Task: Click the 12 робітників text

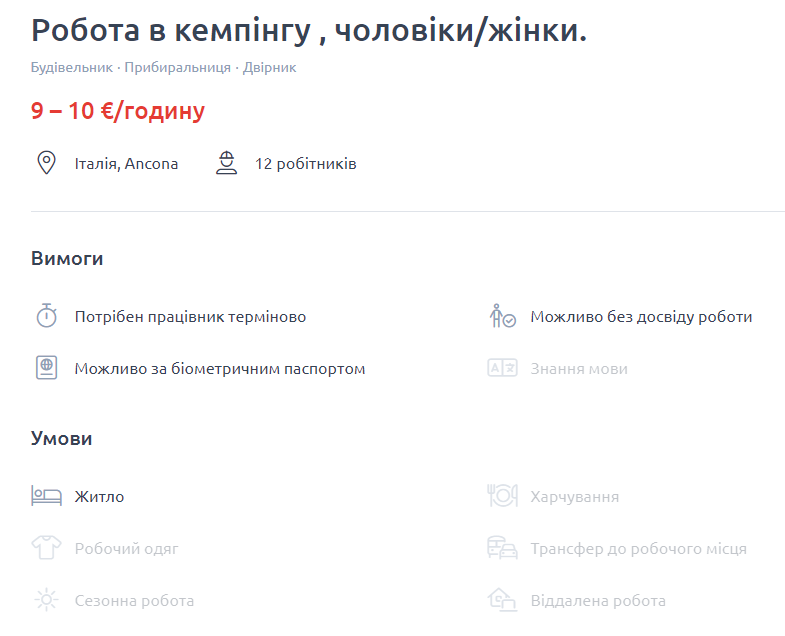Action: (305, 164)
